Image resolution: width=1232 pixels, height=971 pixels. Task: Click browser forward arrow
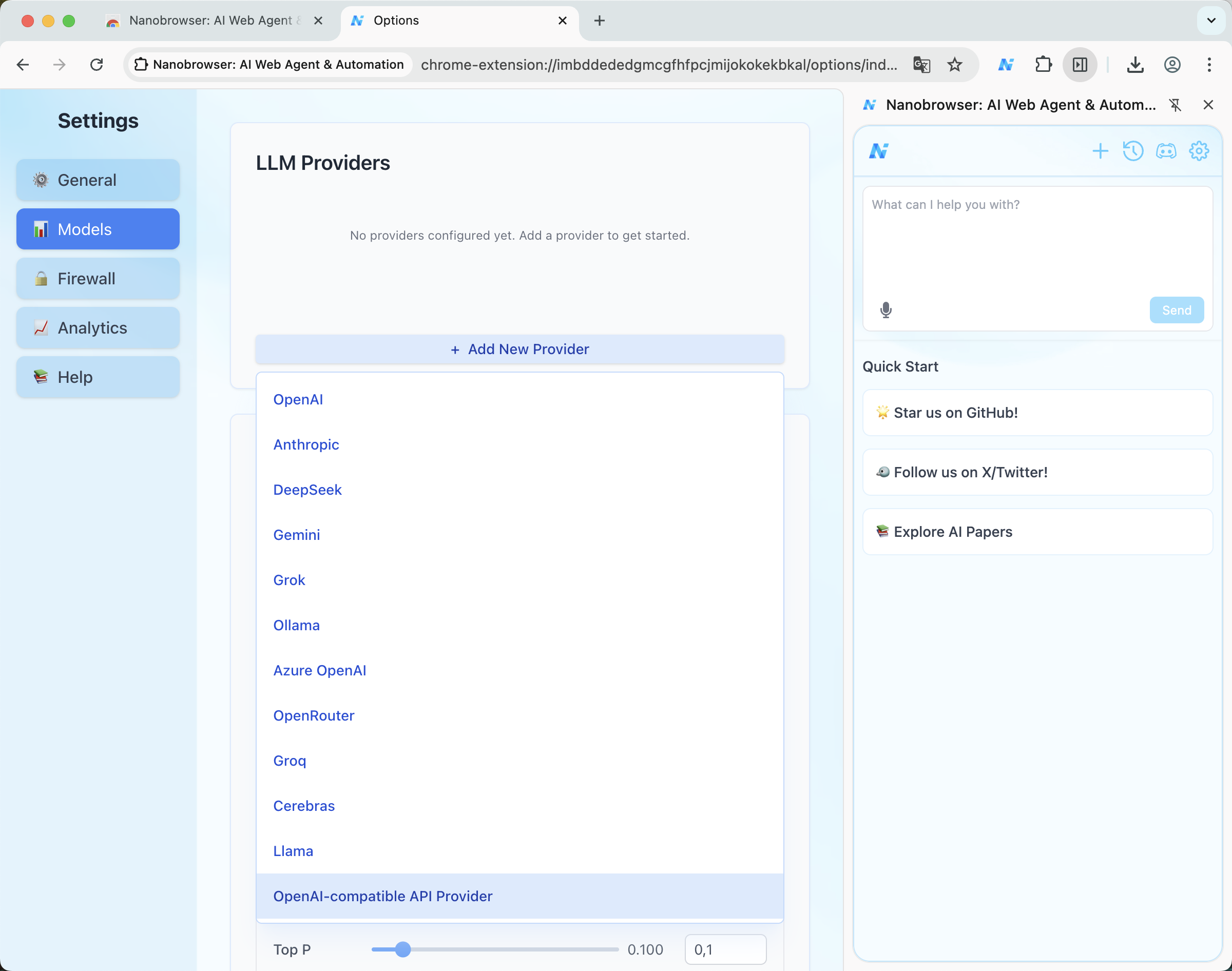[x=59, y=65]
